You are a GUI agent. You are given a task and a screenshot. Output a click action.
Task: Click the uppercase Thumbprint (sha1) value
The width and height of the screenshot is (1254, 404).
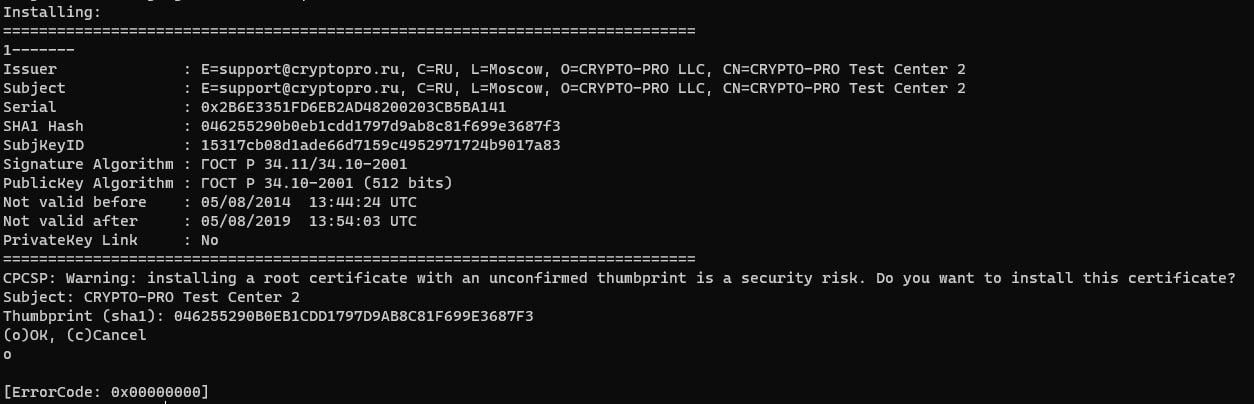point(353,316)
